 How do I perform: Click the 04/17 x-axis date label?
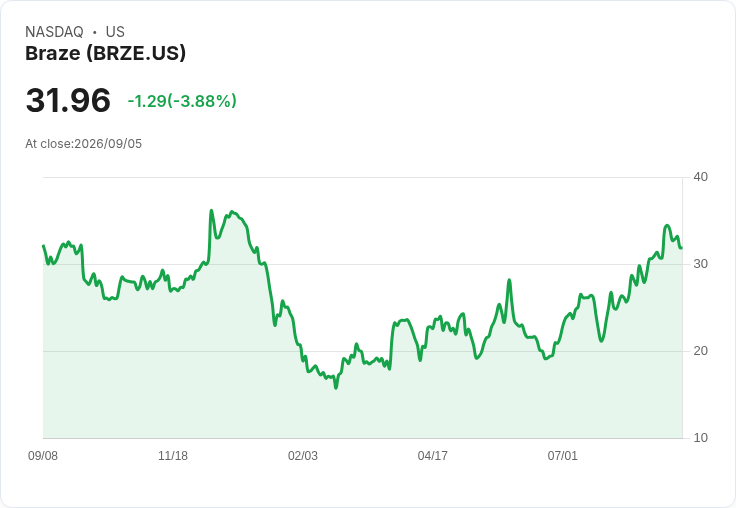[432, 455]
